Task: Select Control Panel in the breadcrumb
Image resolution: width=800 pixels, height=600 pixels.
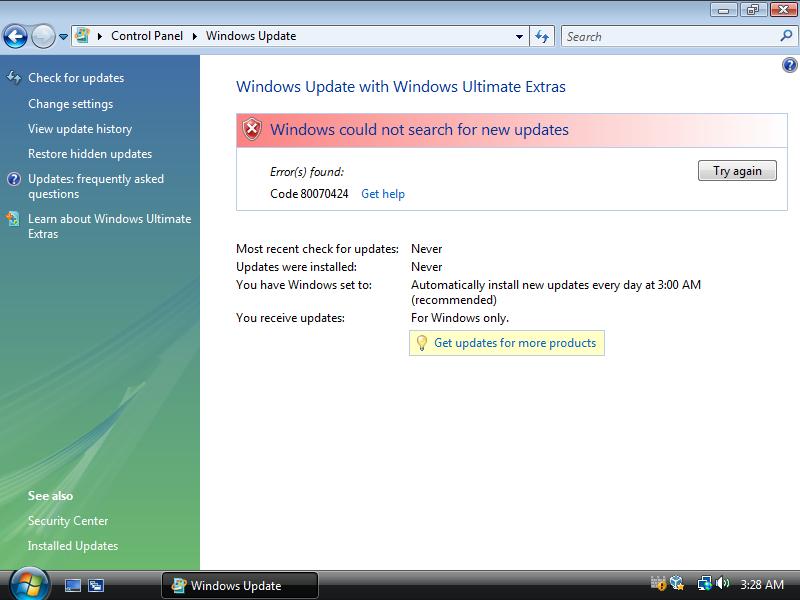Action: (146, 36)
